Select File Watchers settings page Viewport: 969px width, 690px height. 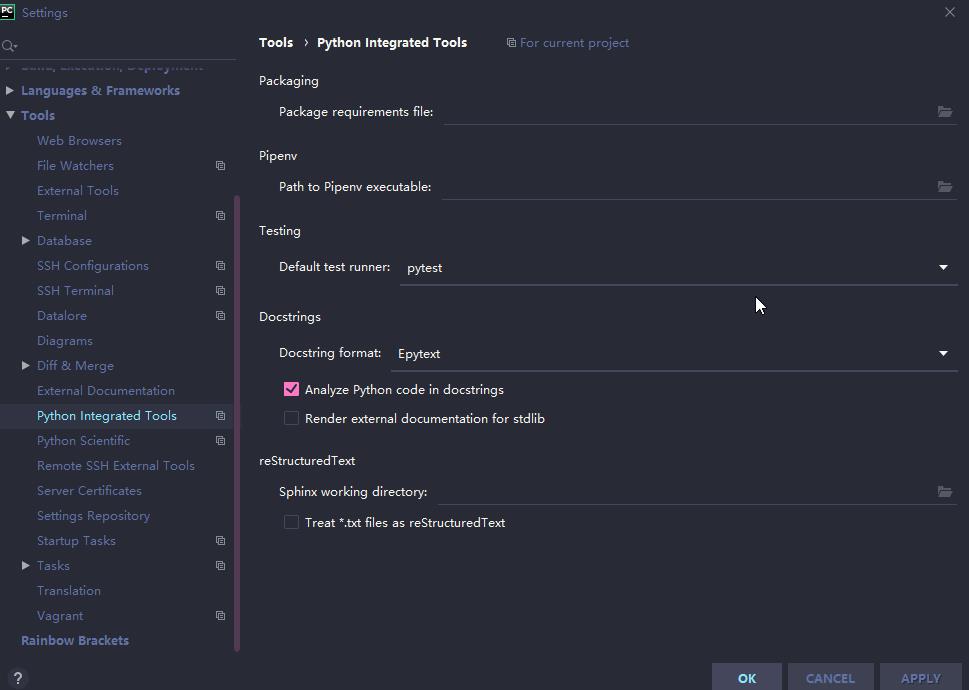(x=75, y=166)
